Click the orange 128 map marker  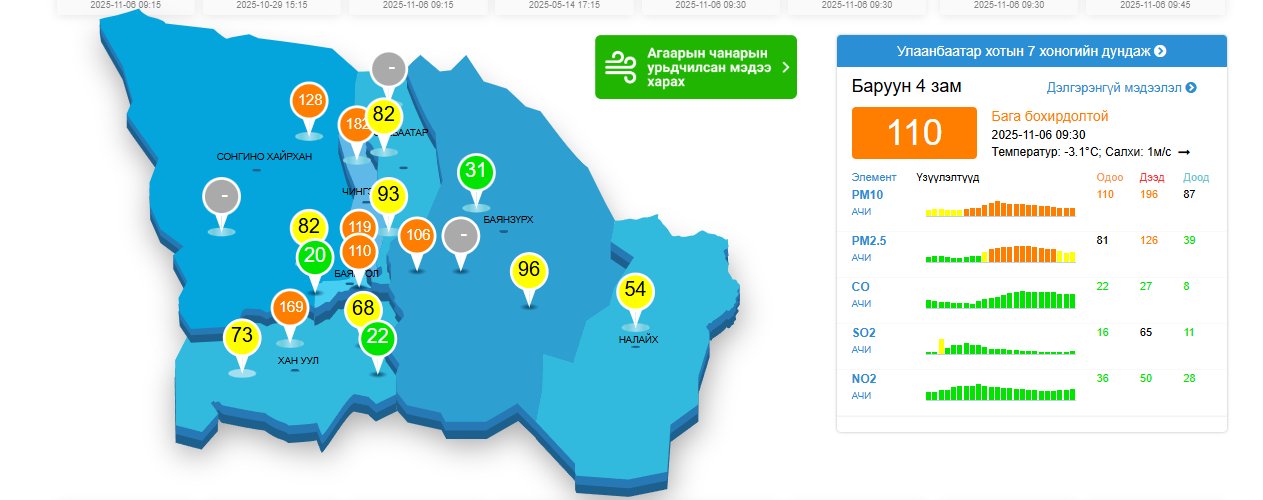[x=310, y=101]
